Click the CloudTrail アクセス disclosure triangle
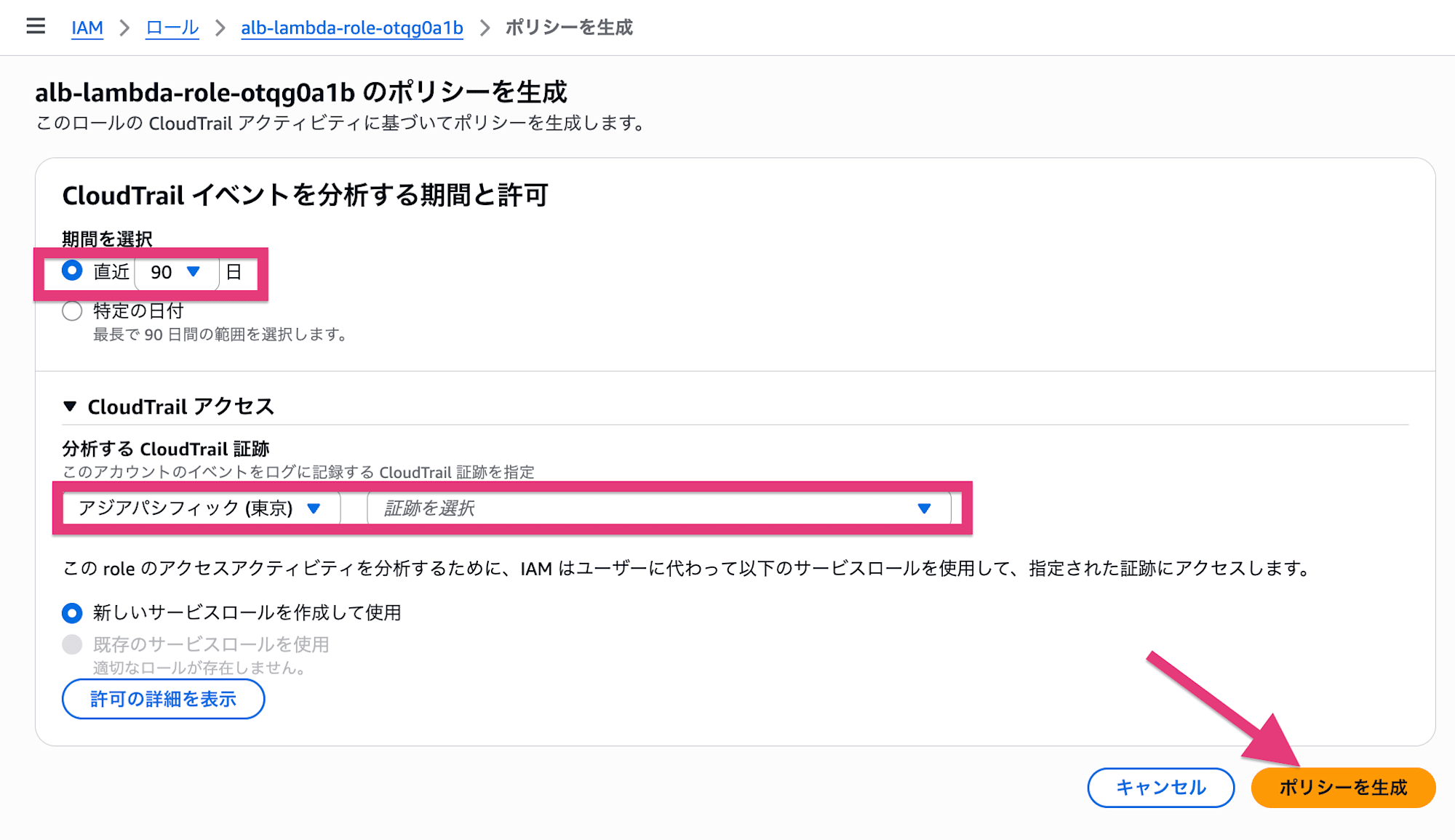 70,407
